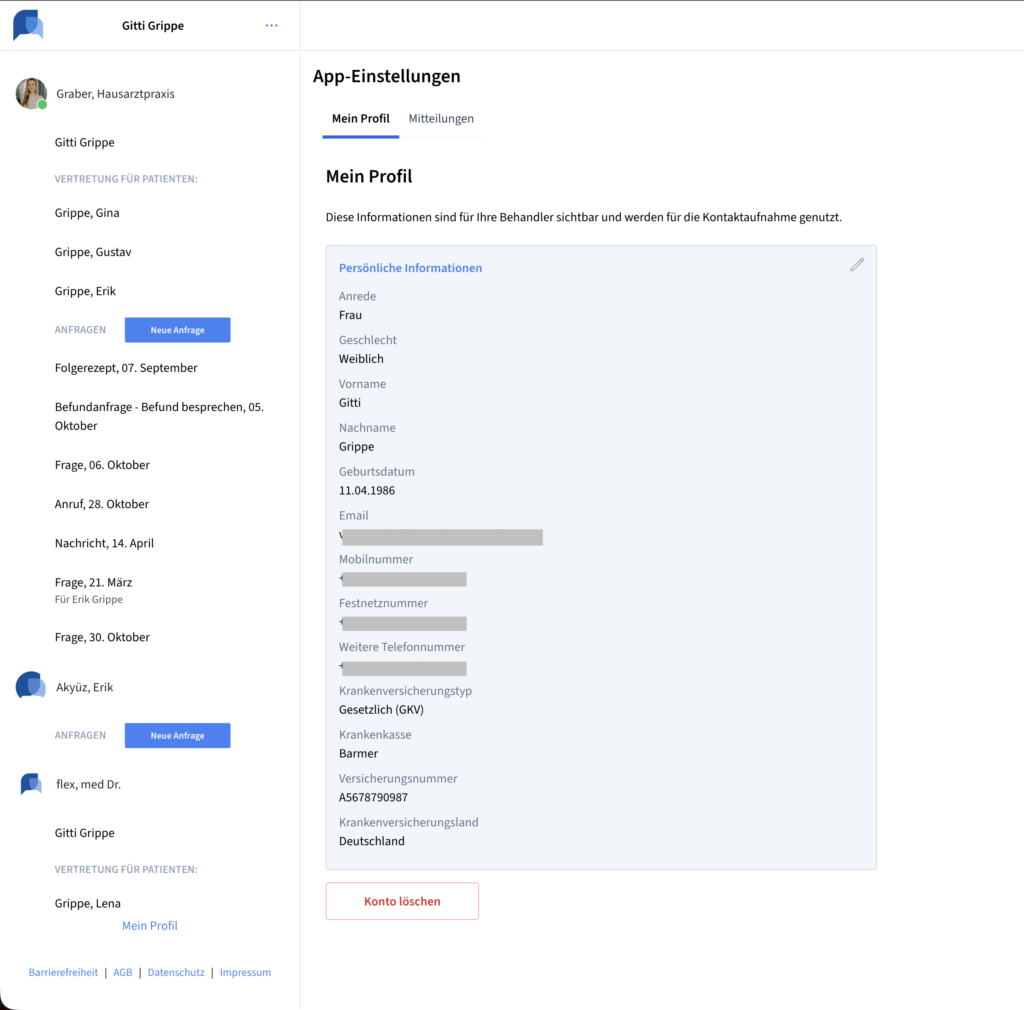Click the Krankenversicherungsland value Deutschland
Viewport: 1024px width, 1010px height.
372,841
